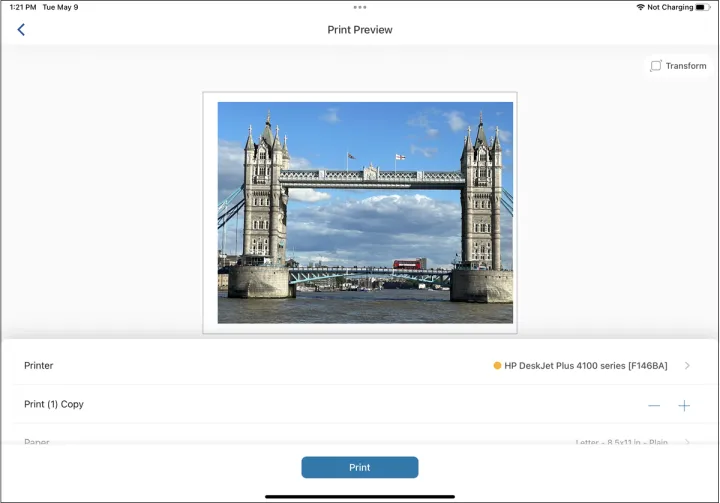Click the Tue May 9 date
Viewport: 720px width, 503px height.
[x=60, y=7]
